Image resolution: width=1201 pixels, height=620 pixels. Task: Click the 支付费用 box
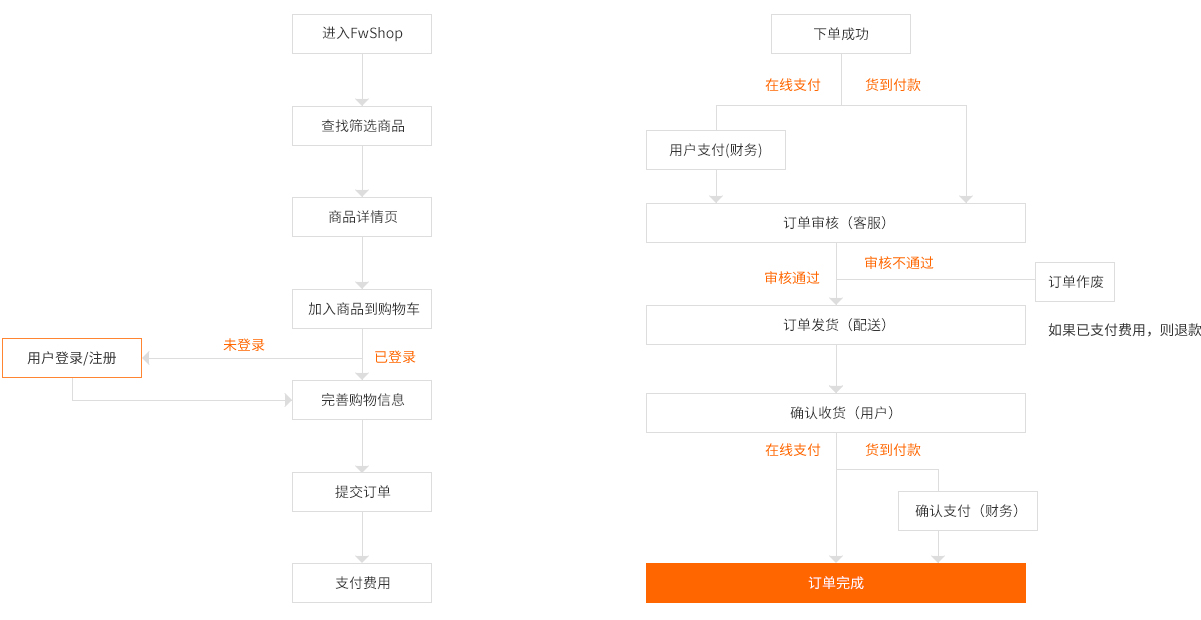(x=362, y=583)
